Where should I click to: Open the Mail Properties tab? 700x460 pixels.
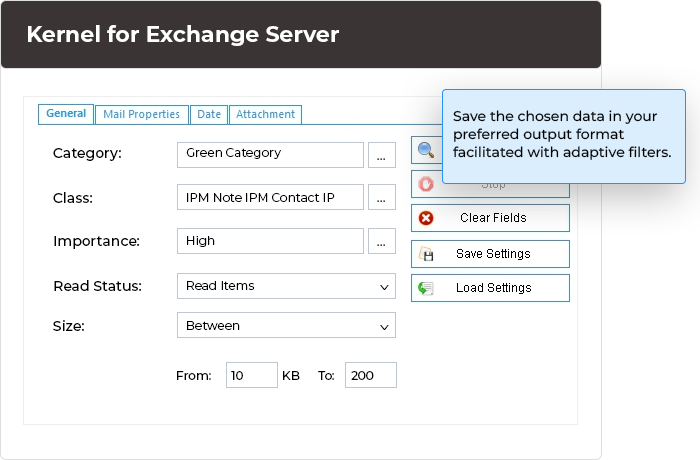point(142,115)
